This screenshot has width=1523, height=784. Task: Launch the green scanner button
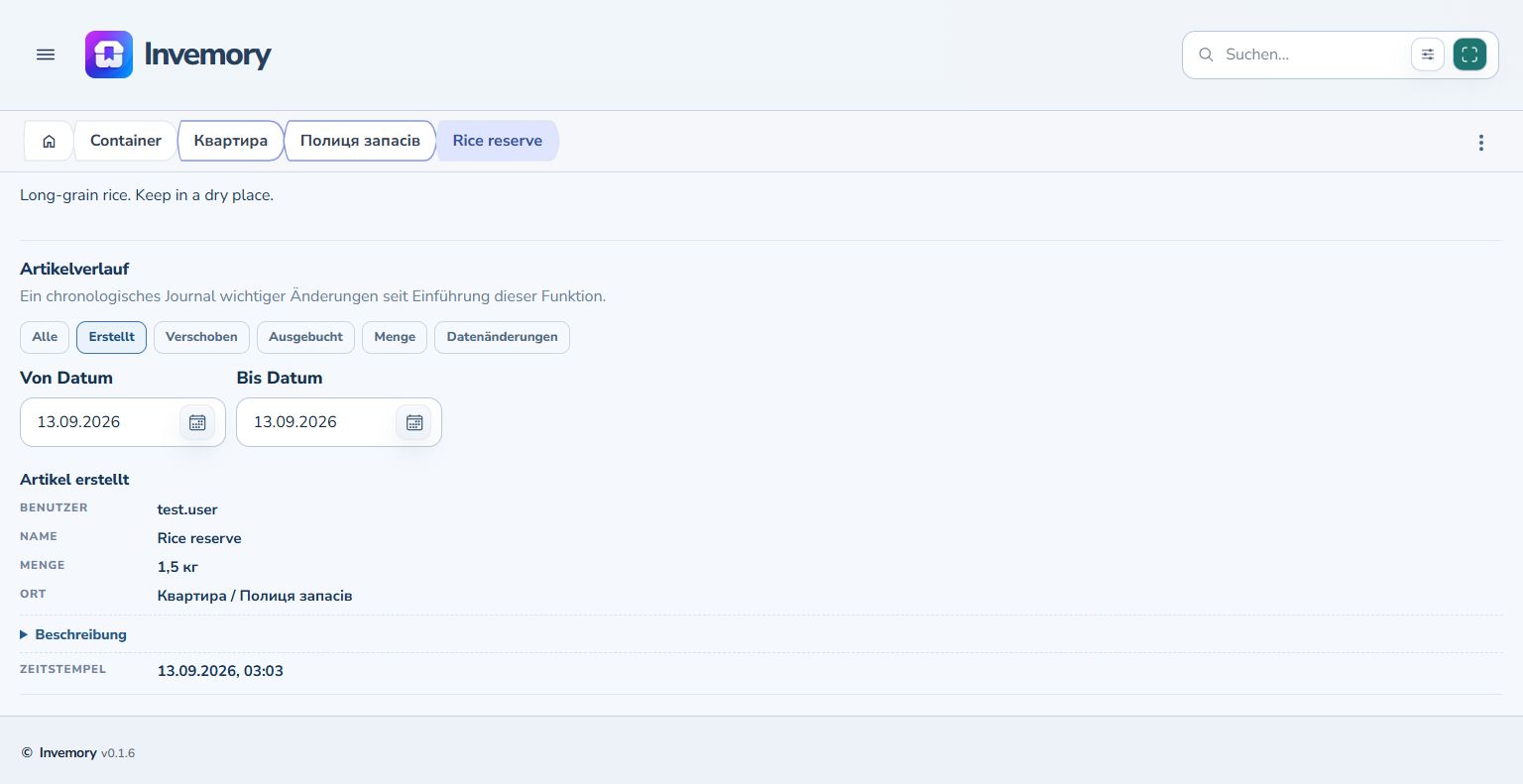(x=1469, y=55)
